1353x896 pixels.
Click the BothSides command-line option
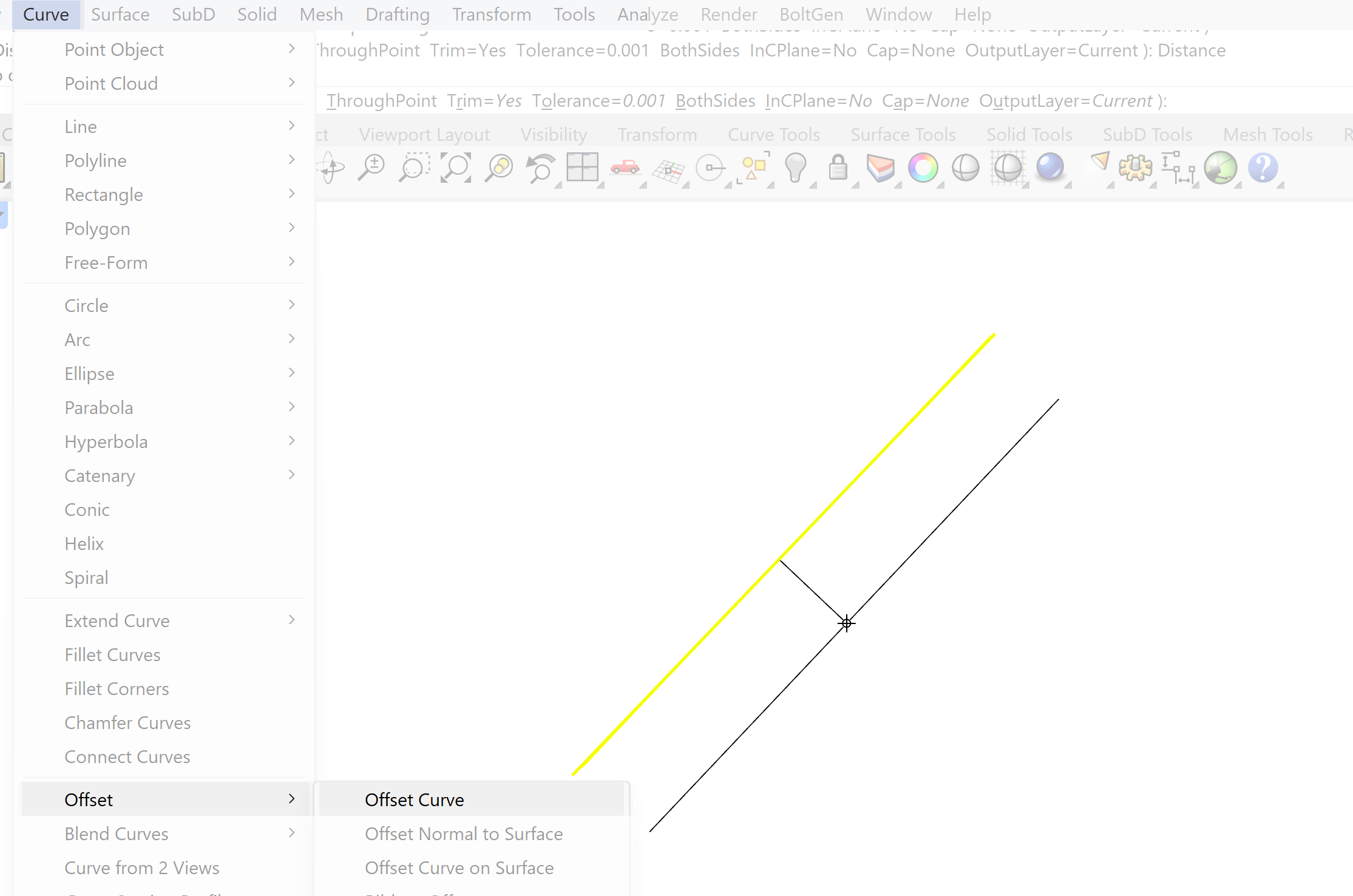pyautogui.click(x=715, y=101)
